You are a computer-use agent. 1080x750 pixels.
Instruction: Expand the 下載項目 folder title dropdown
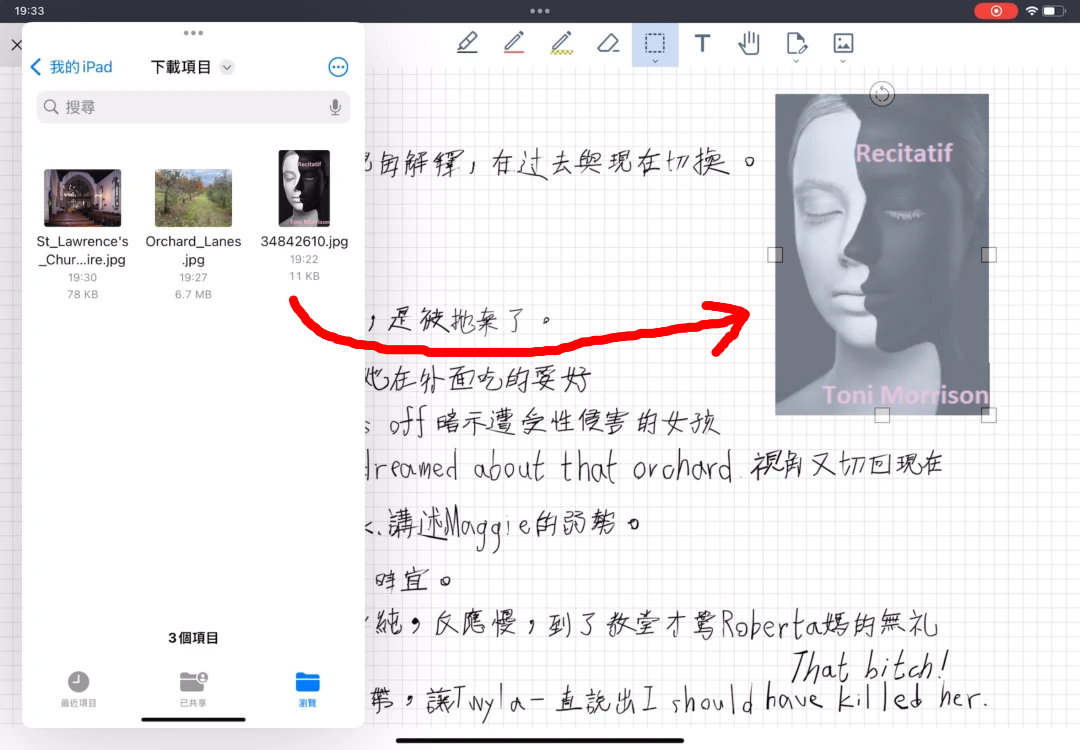[x=227, y=67]
